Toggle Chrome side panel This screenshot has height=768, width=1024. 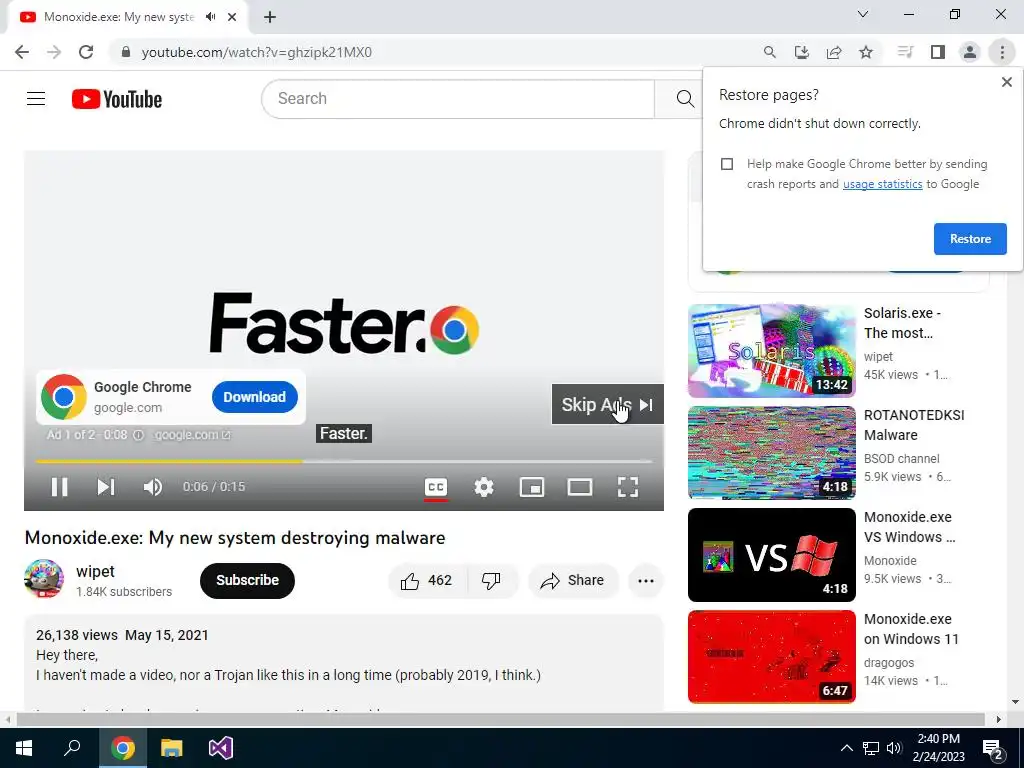(x=938, y=52)
